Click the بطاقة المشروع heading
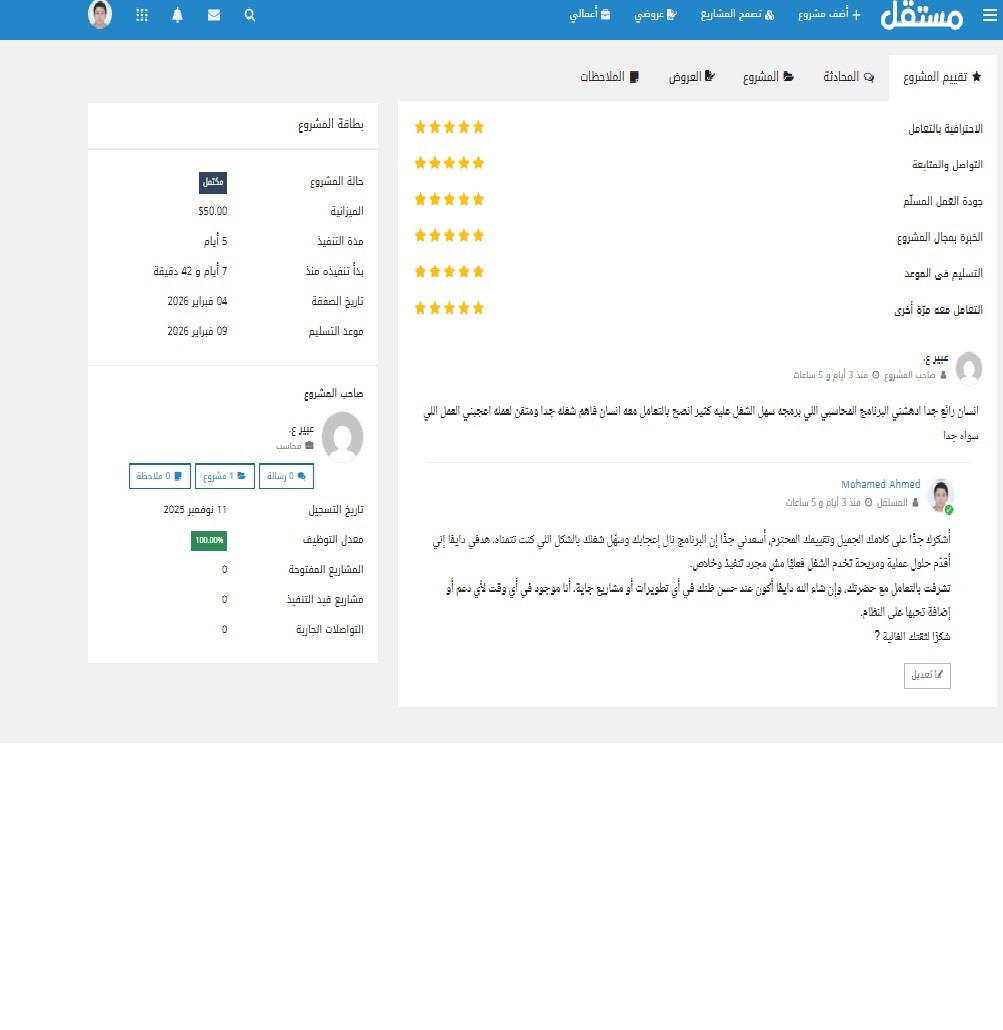This screenshot has height=1030, width=1003. (x=330, y=125)
